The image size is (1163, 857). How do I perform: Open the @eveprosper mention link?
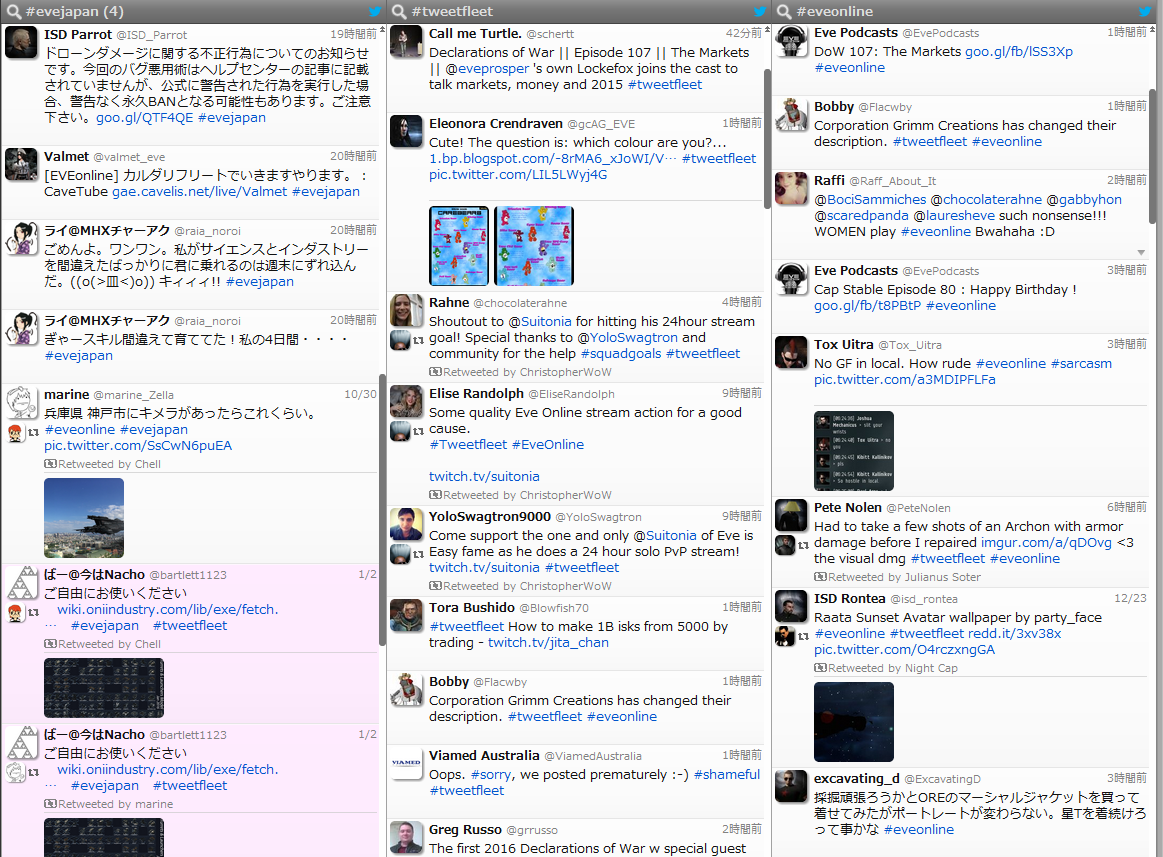click(x=487, y=68)
